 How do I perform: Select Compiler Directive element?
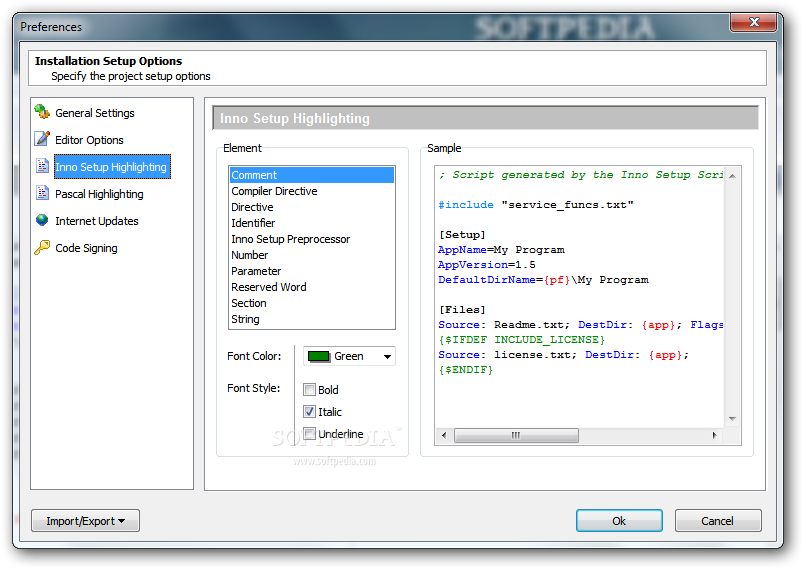coord(312,191)
